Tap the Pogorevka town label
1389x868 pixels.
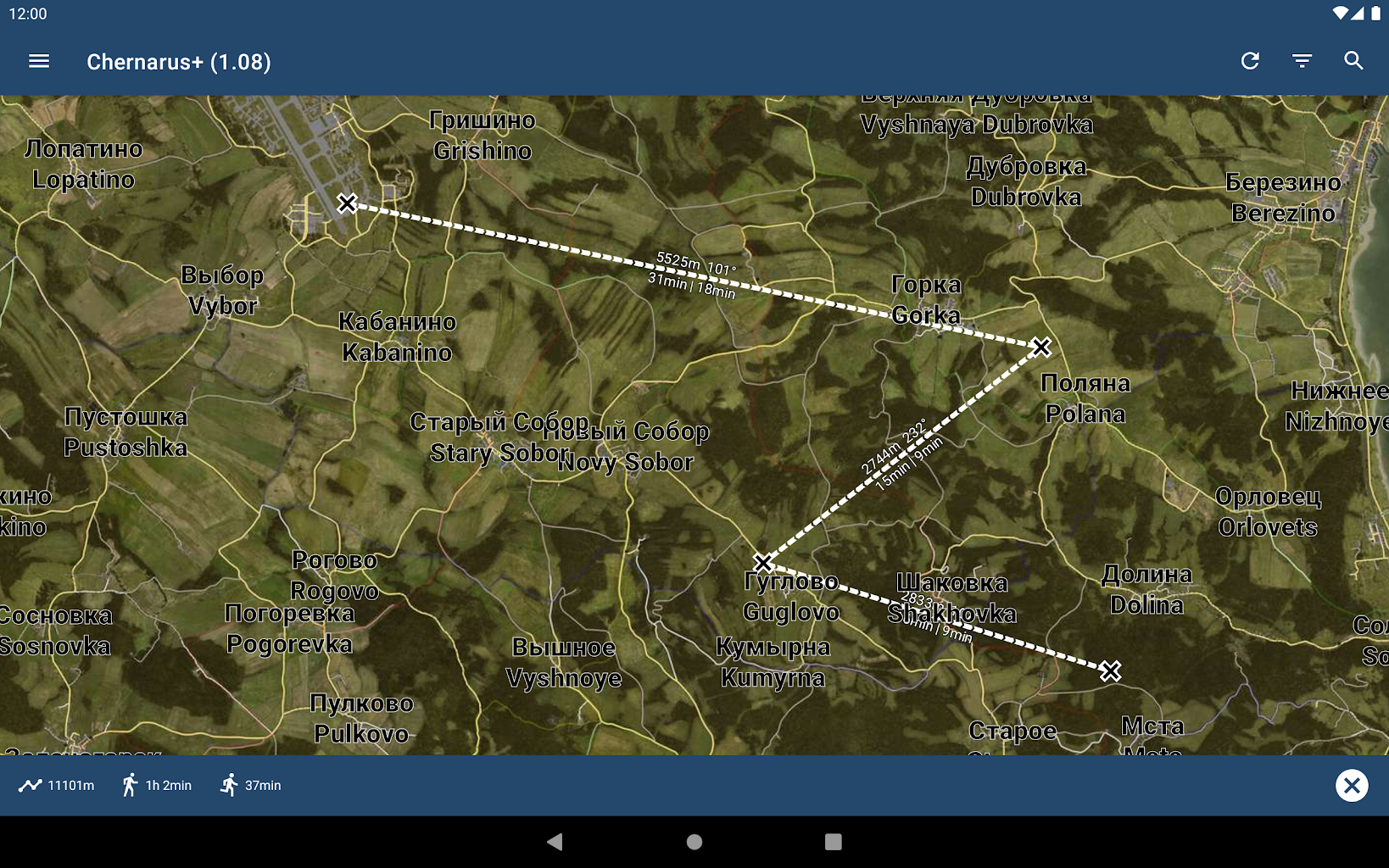pyautogui.click(x=289, y=629)
